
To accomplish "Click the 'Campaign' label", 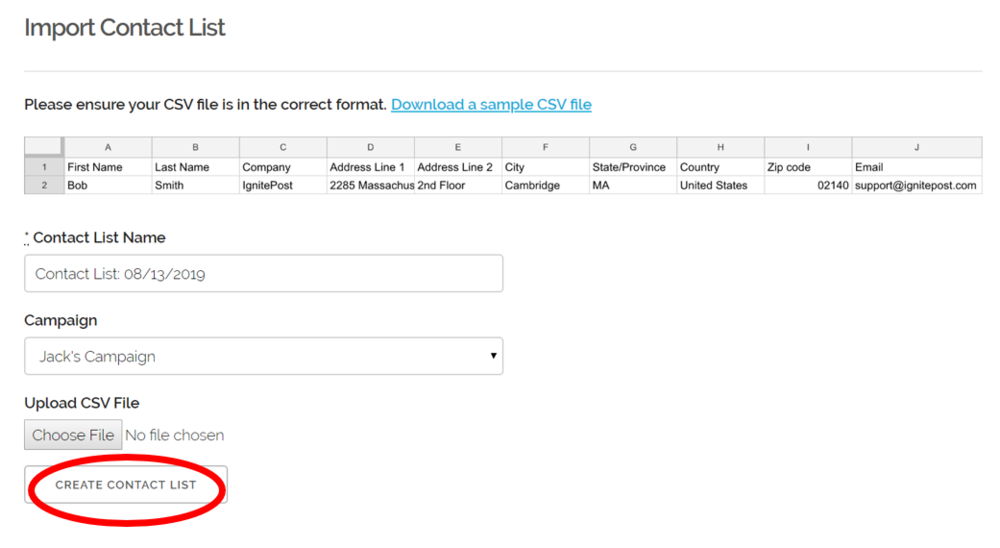I will 61,320.
